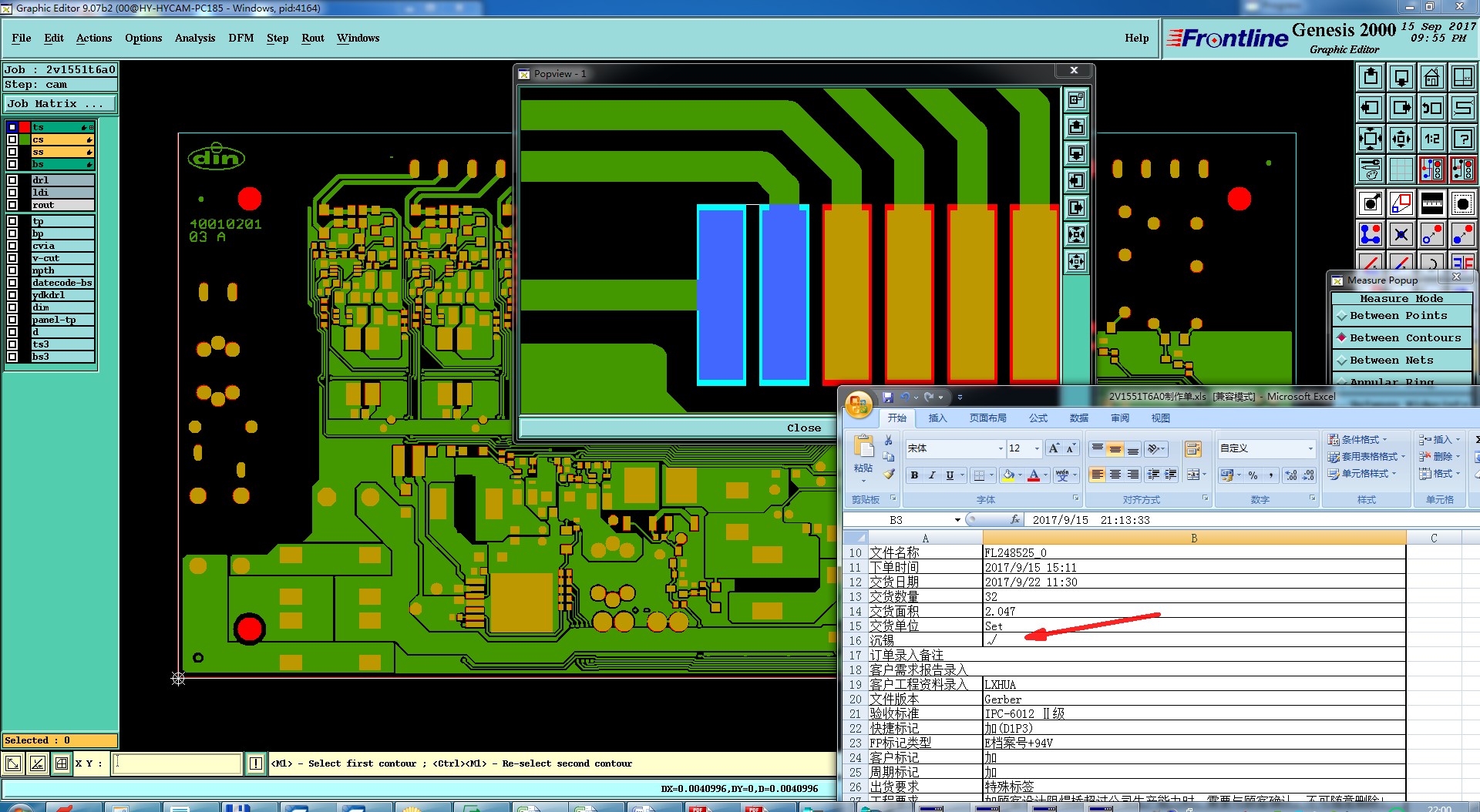Open Excel undo history dropdown arrow
1480x812 pixels.
[916, 398]
